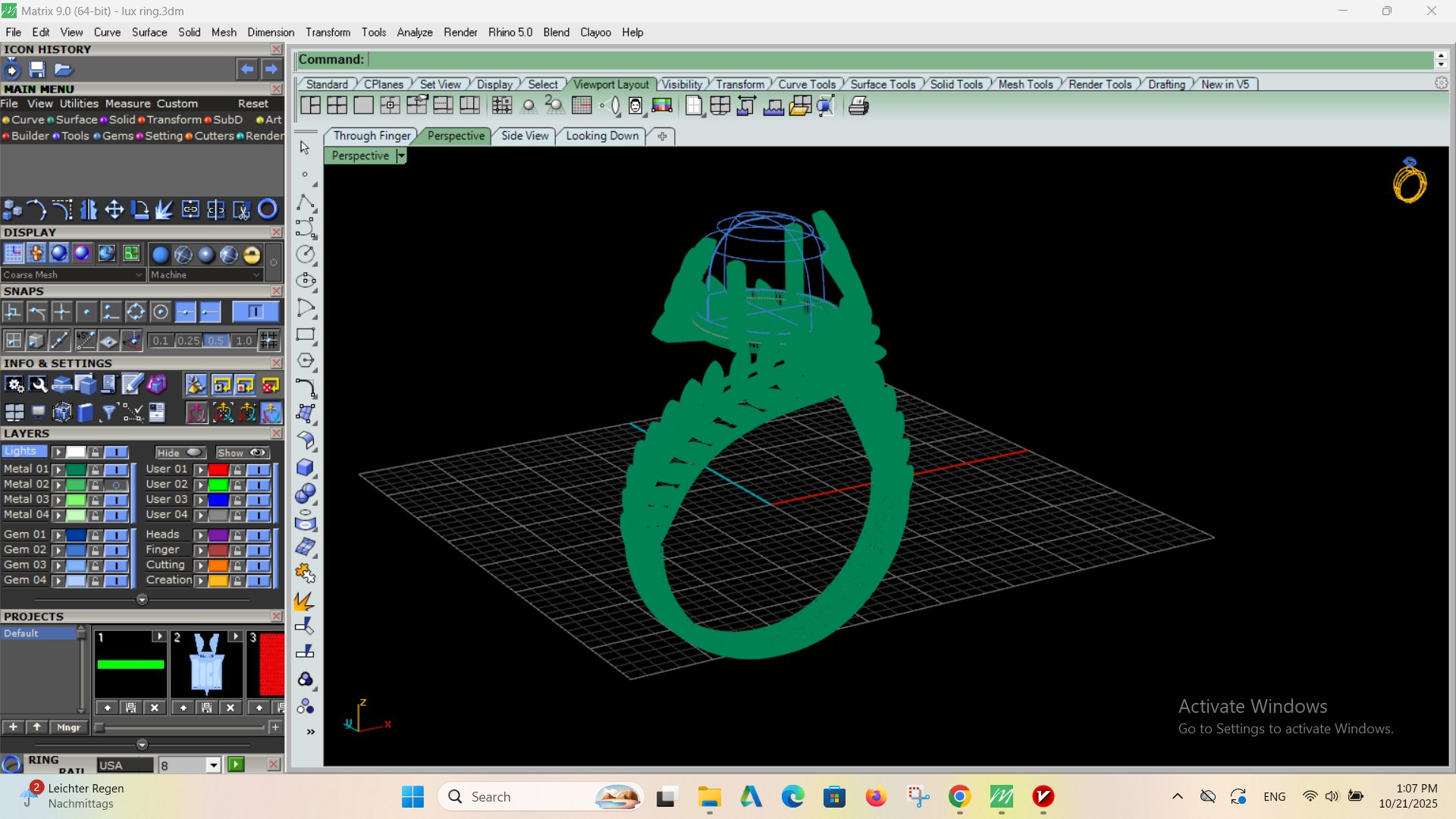Click the blue ring torus icon in Main Menu
Image resolution: width=1456 pixels, height=819 pixels.
[x=268, y=209]
